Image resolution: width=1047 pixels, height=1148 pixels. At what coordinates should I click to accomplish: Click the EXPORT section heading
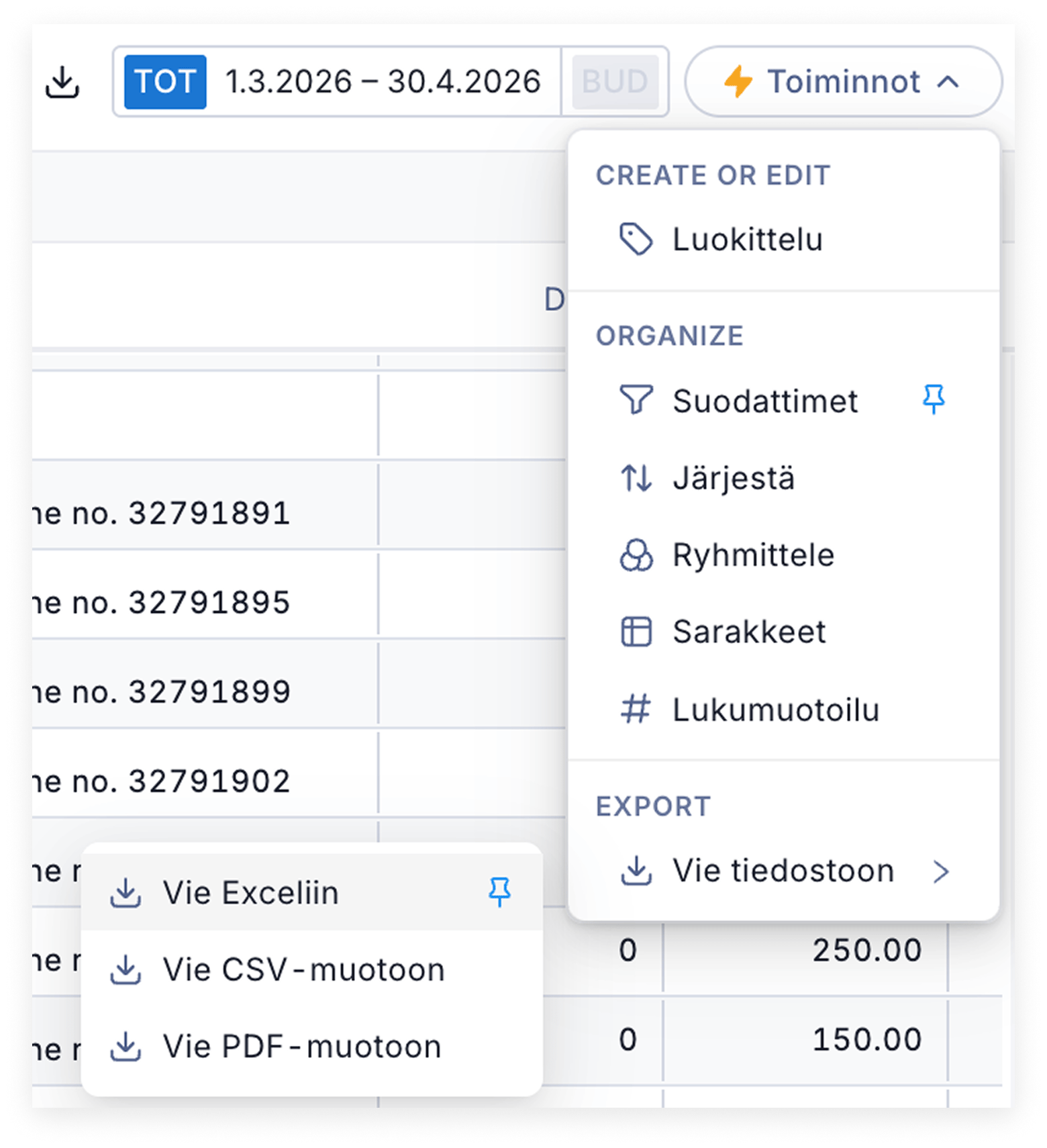[653, 806]
